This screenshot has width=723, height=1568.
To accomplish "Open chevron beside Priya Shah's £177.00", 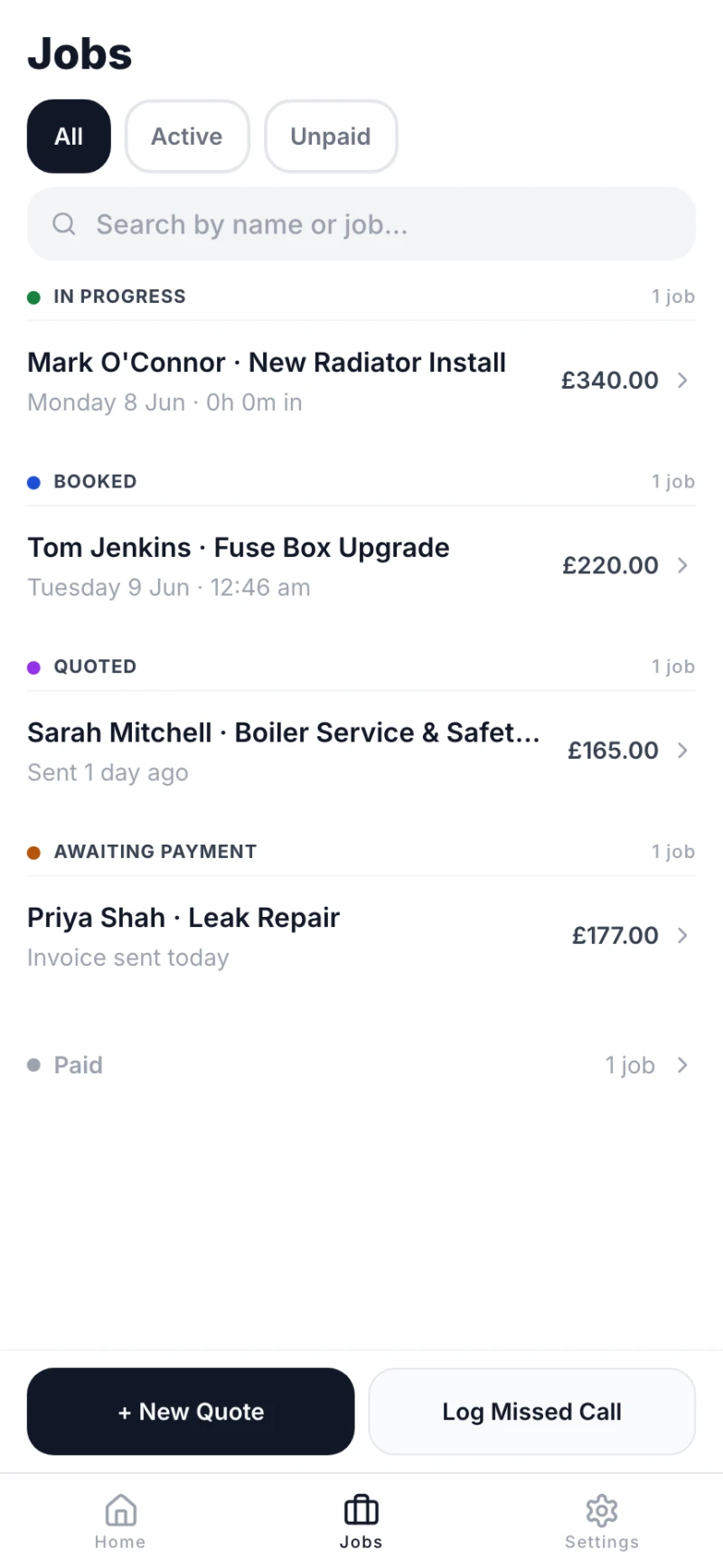I will [682, 936].
